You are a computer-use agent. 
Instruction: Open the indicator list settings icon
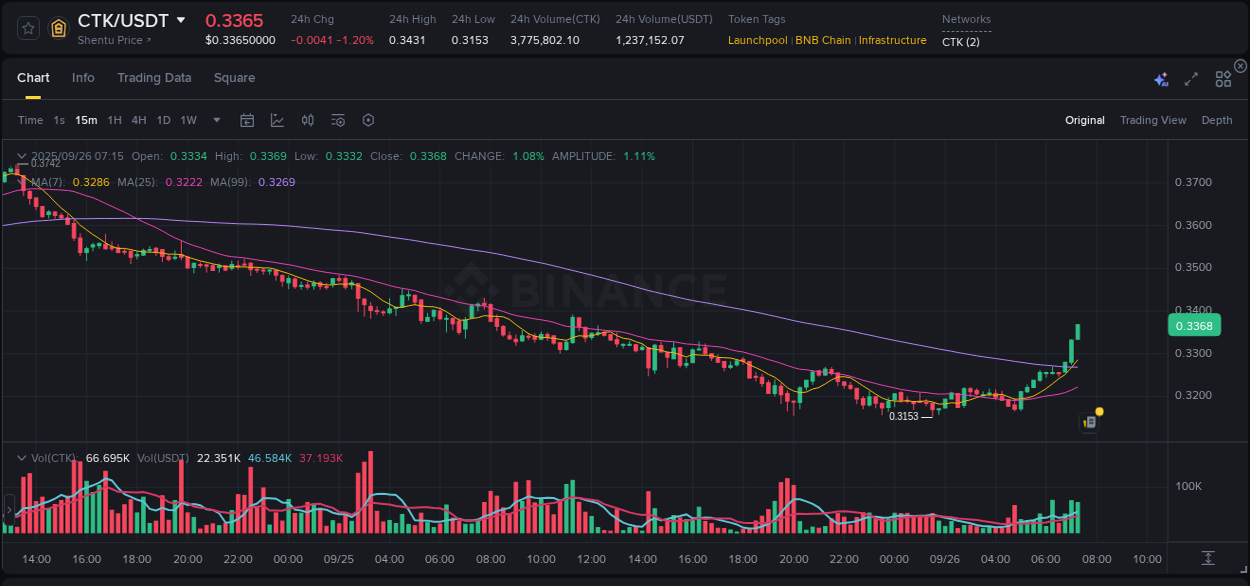[337, 119]
